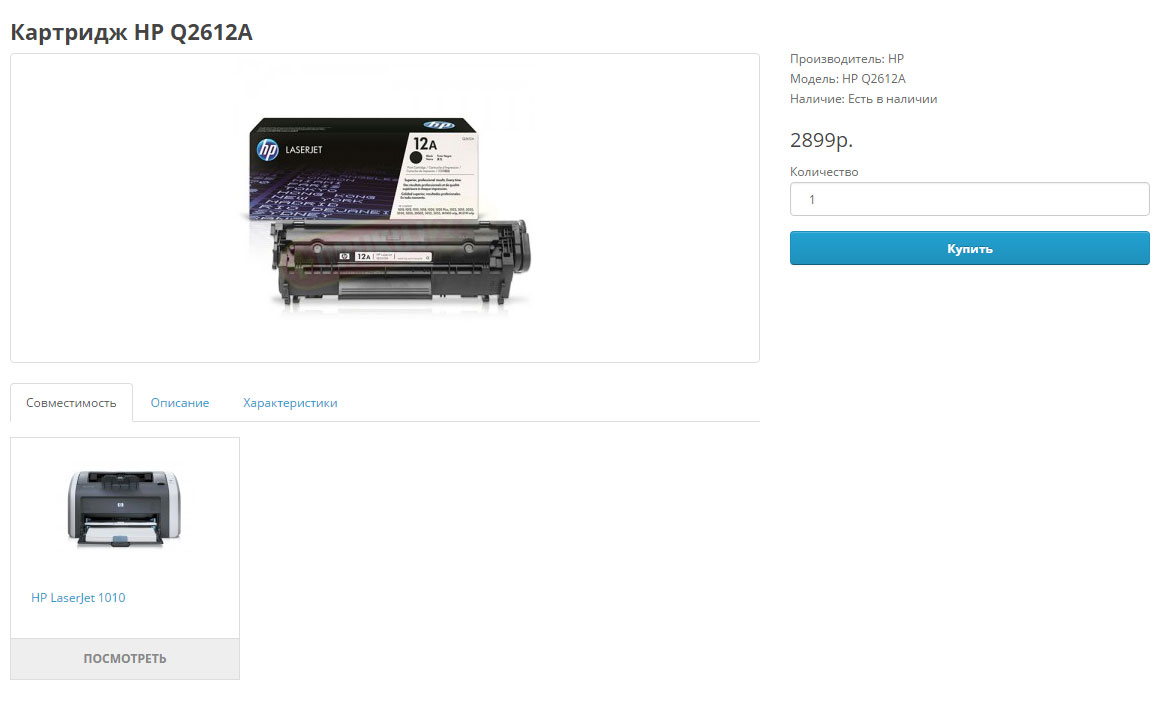This screenshot has height=724, width=1166.
Task: Focus the Количество quantity field
Action: (x=970, y=199)
